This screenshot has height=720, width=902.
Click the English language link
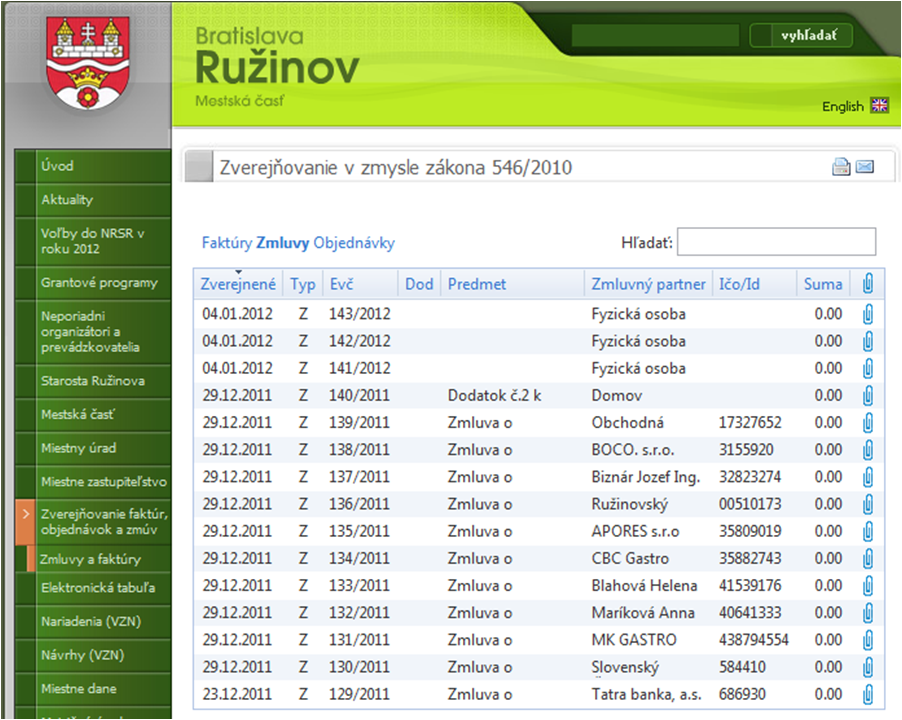[842, 107]
